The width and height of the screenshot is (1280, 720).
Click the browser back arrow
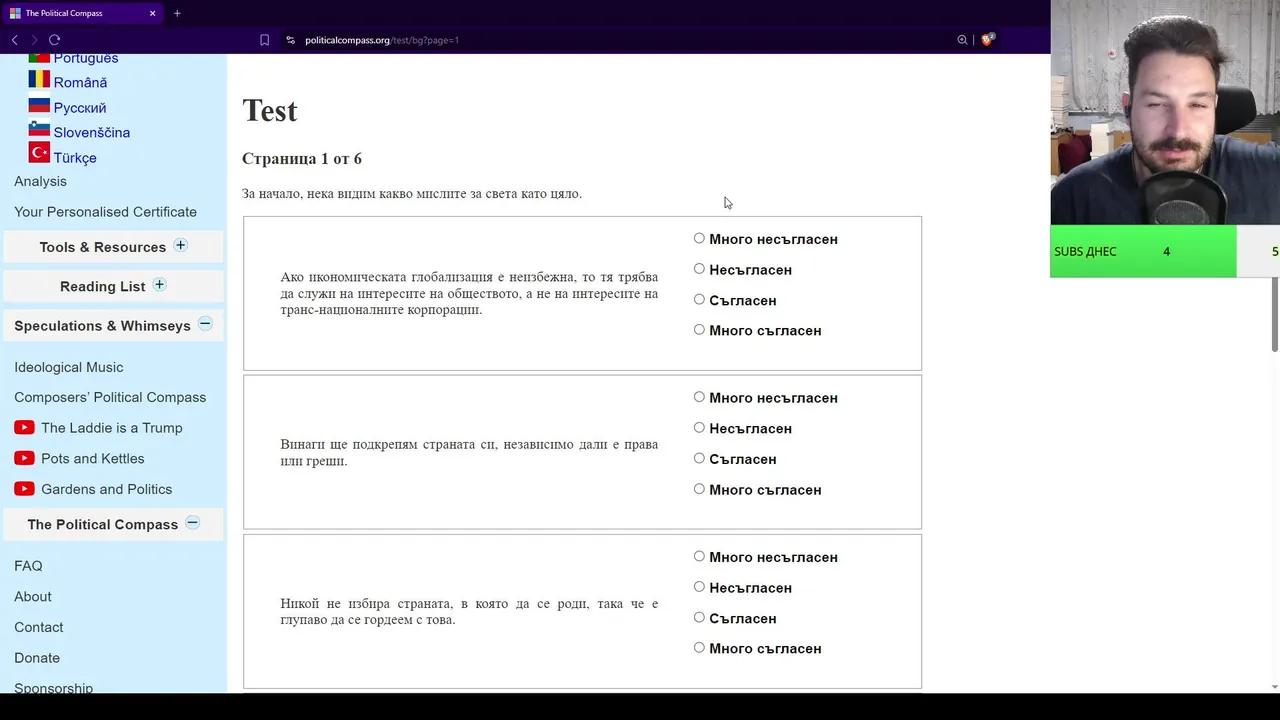click(14, 40)
